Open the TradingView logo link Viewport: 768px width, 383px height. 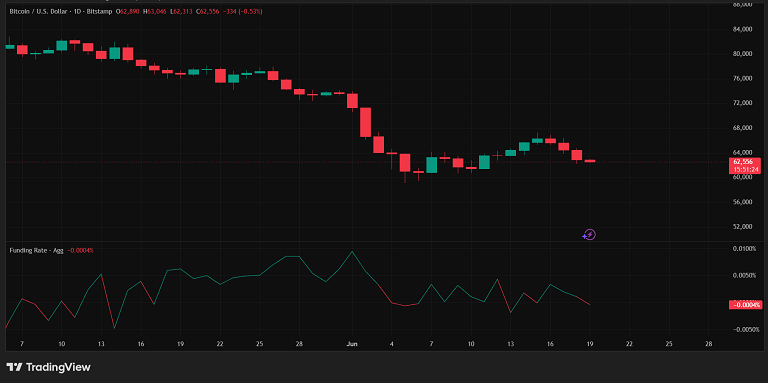pos(48,367)
